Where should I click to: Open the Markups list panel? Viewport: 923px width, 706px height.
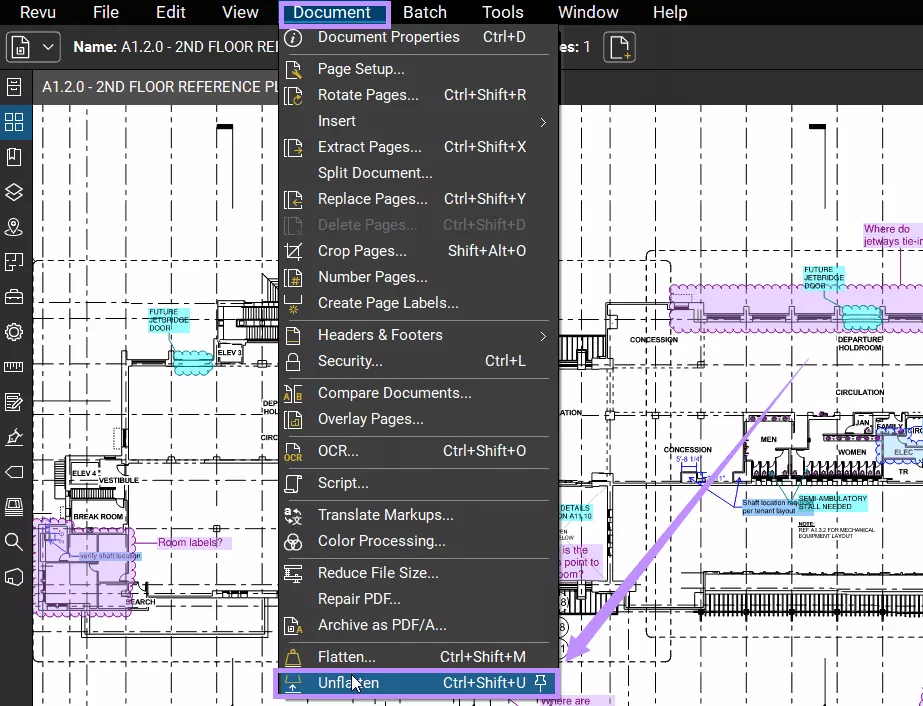pyautogui.click(x=14, y=402)
